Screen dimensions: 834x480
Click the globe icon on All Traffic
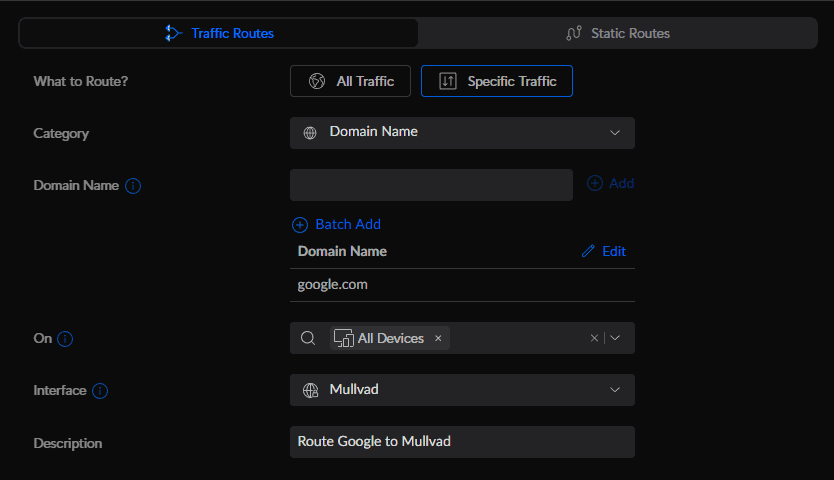tap(317, 81)
